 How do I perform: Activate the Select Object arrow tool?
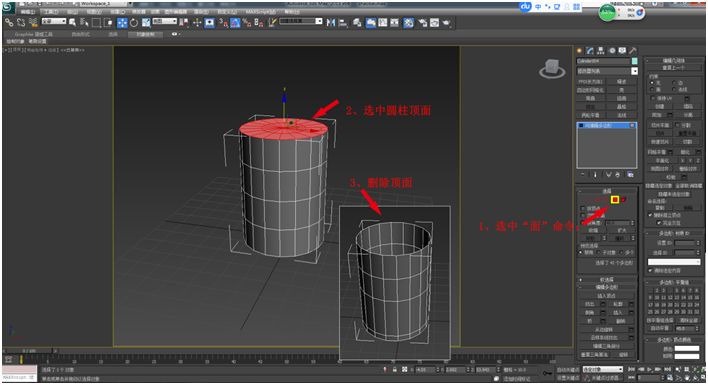(72, 22)
